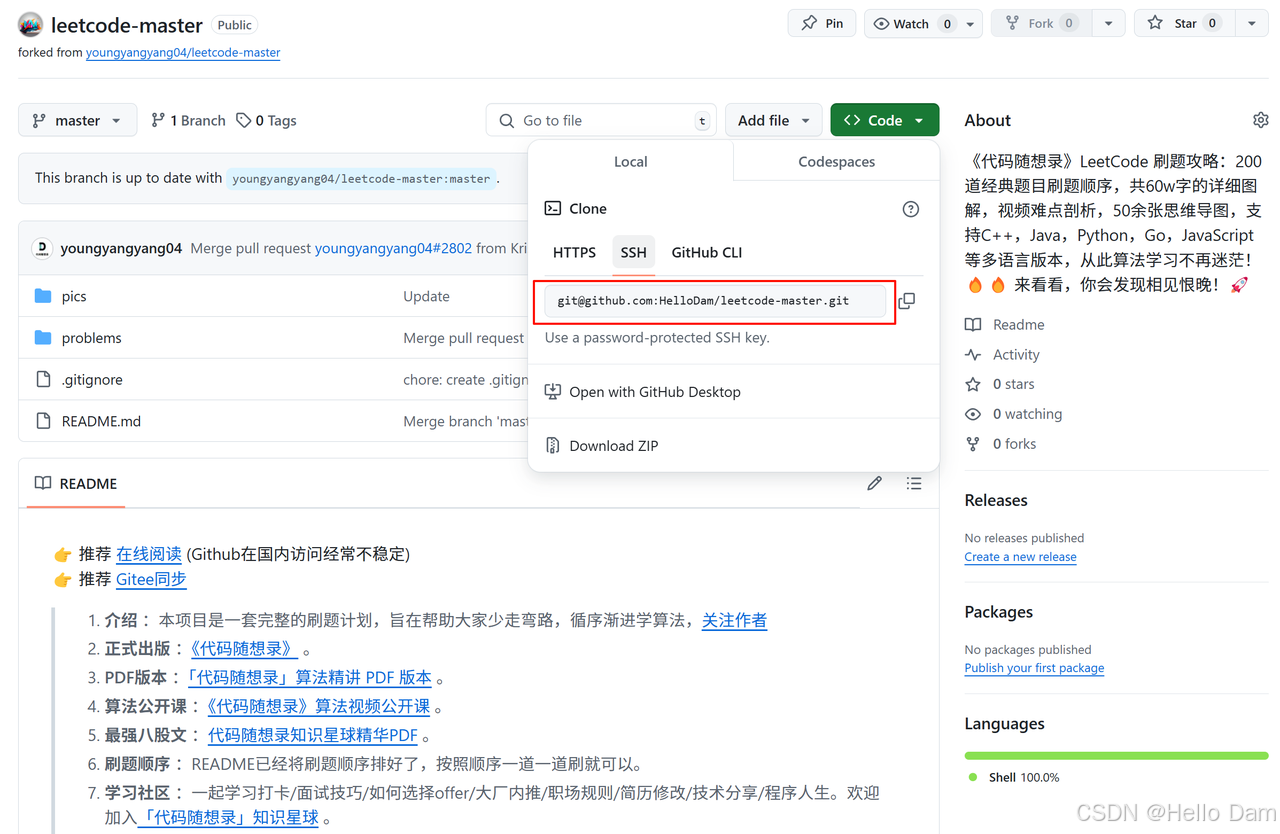View the 0 stars link
The width and height of the screenshot is (1280, 834).
(x=1013, y=384)
